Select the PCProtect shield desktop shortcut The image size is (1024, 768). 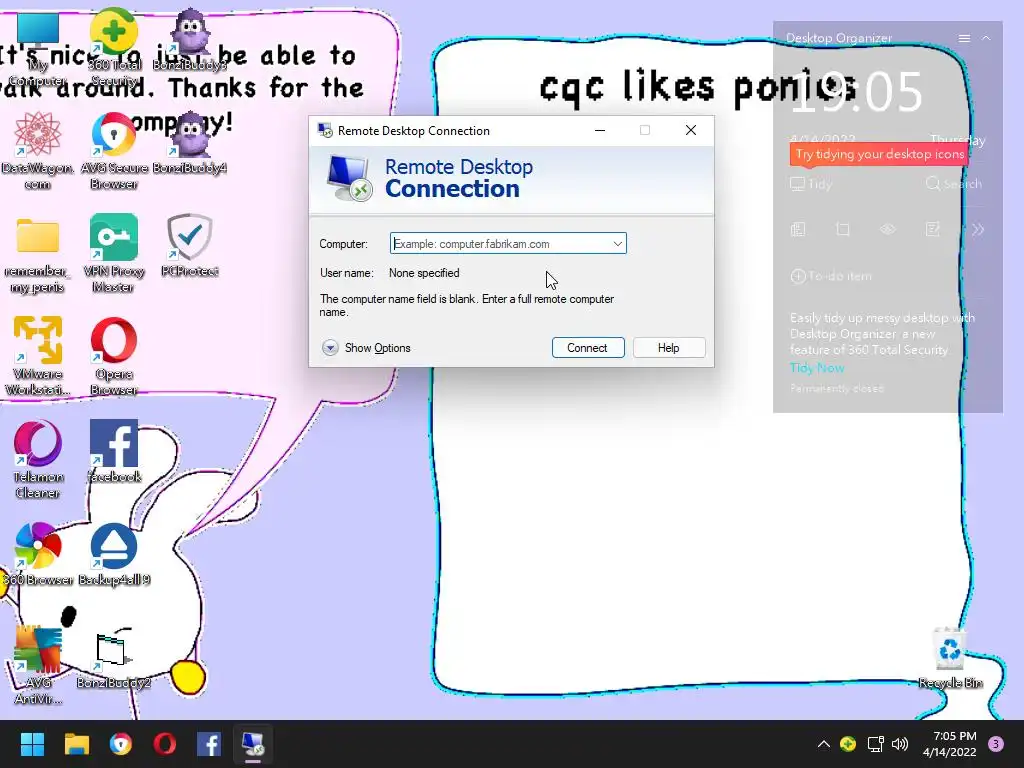[189, 246]
